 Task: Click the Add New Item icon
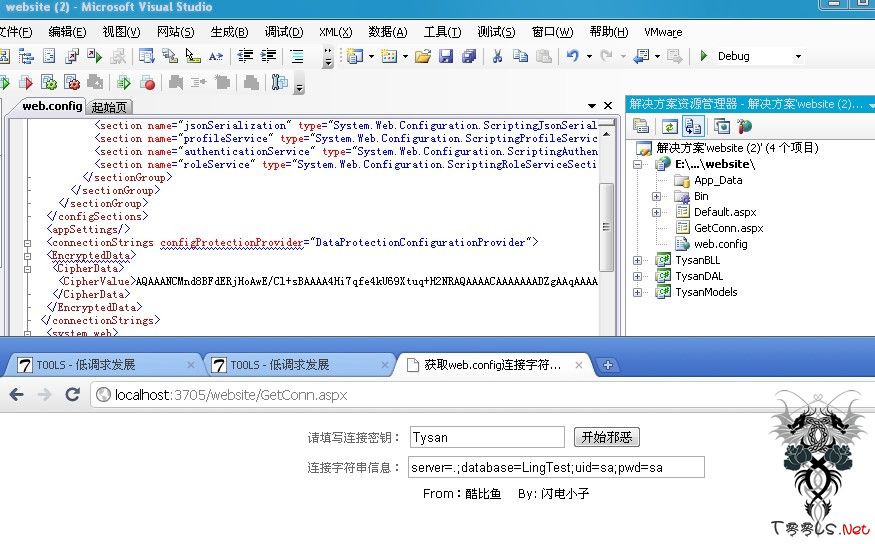coord(389,56)
